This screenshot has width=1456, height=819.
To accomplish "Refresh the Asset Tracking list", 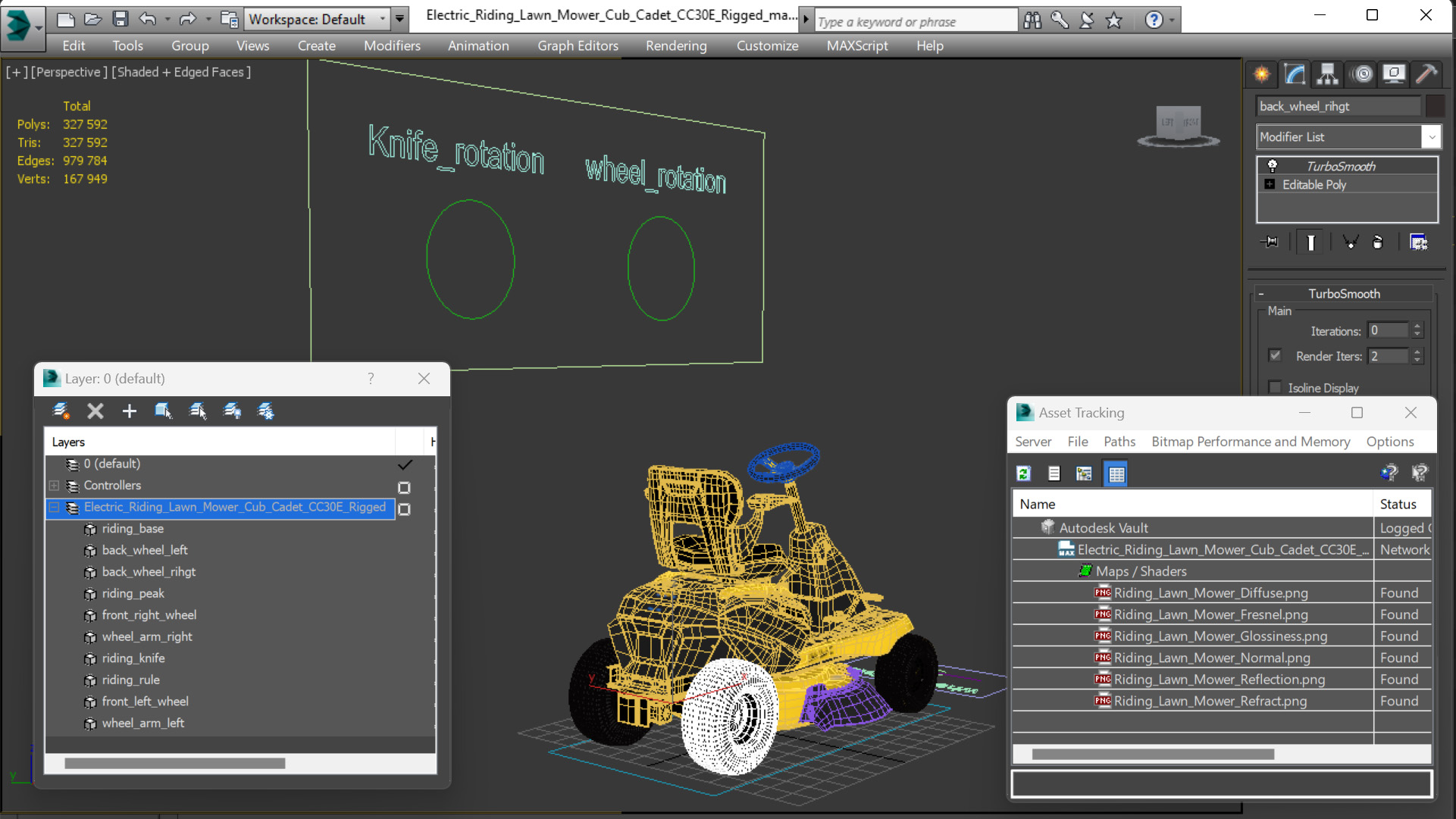I will (x=1023, y=474).
